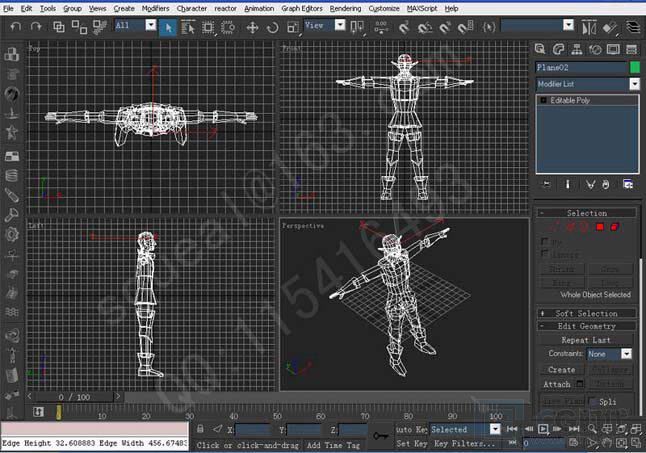This screenshot has height=453, width=646.
Task: Choose the Select and Scale tool
Action: [293, 28]
